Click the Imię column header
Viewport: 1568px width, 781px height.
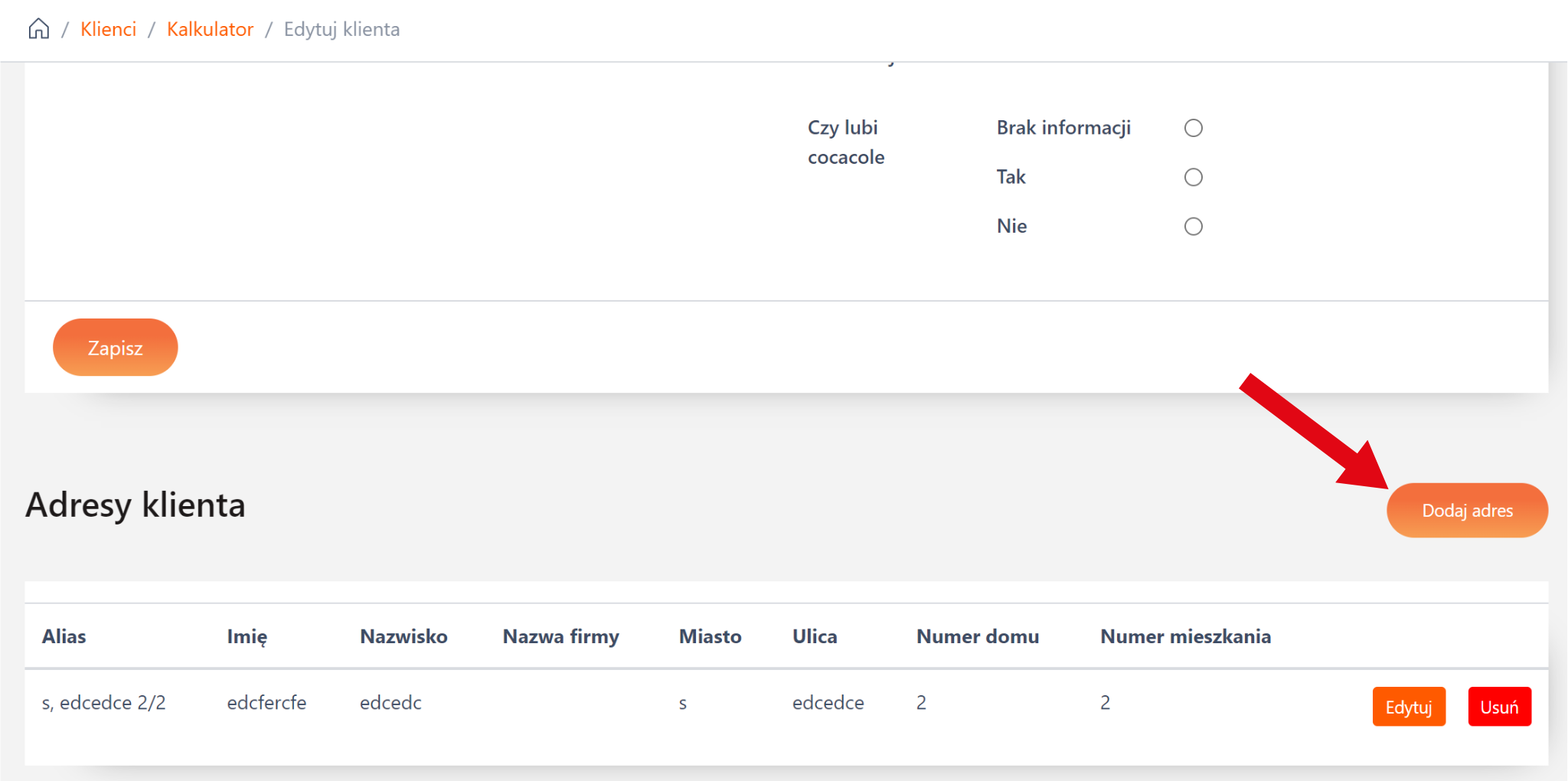coord(247,636)
